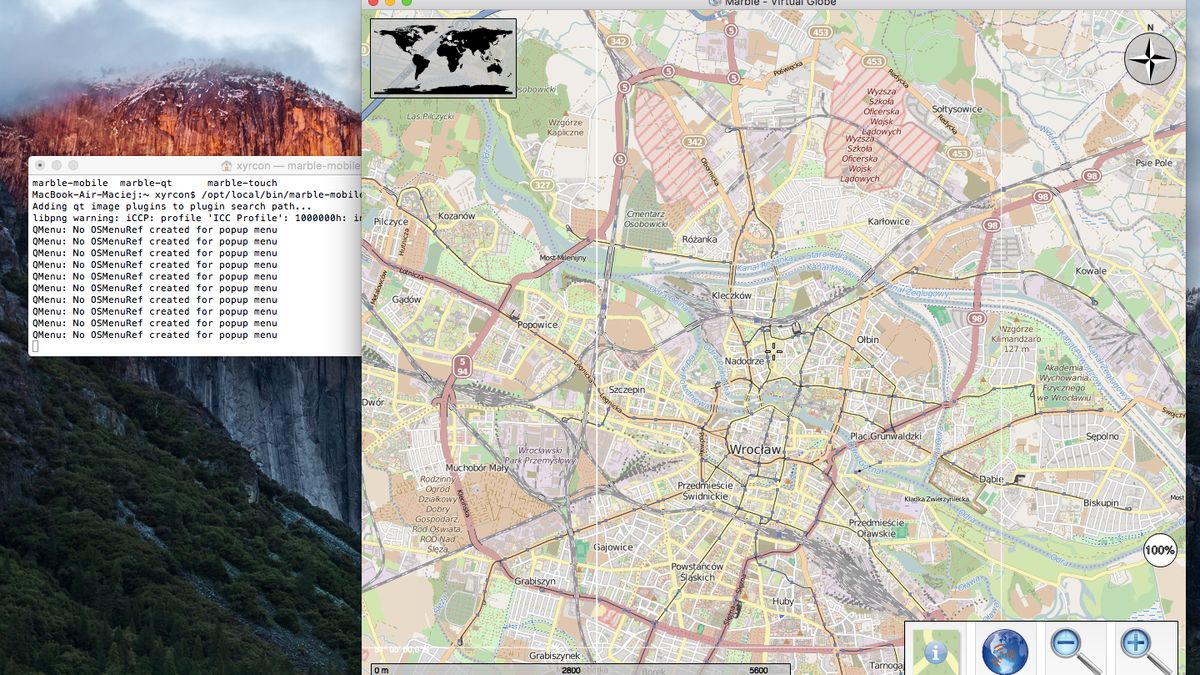Click the 'Gądów' label on map
The image size is (1200, 675).
407,299
